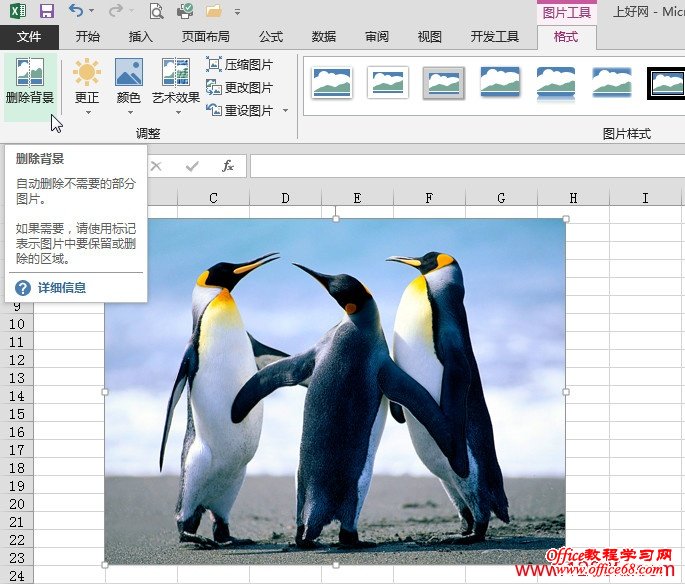Click the Save icon in quick access toolbar

point(46,12)
